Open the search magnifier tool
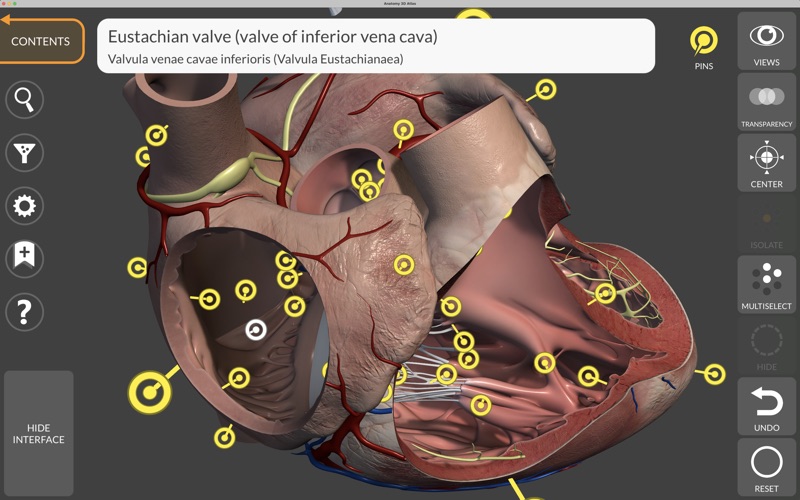Viewport: 800px width, 500px height. pyautogui.click(x=24, y=99)
